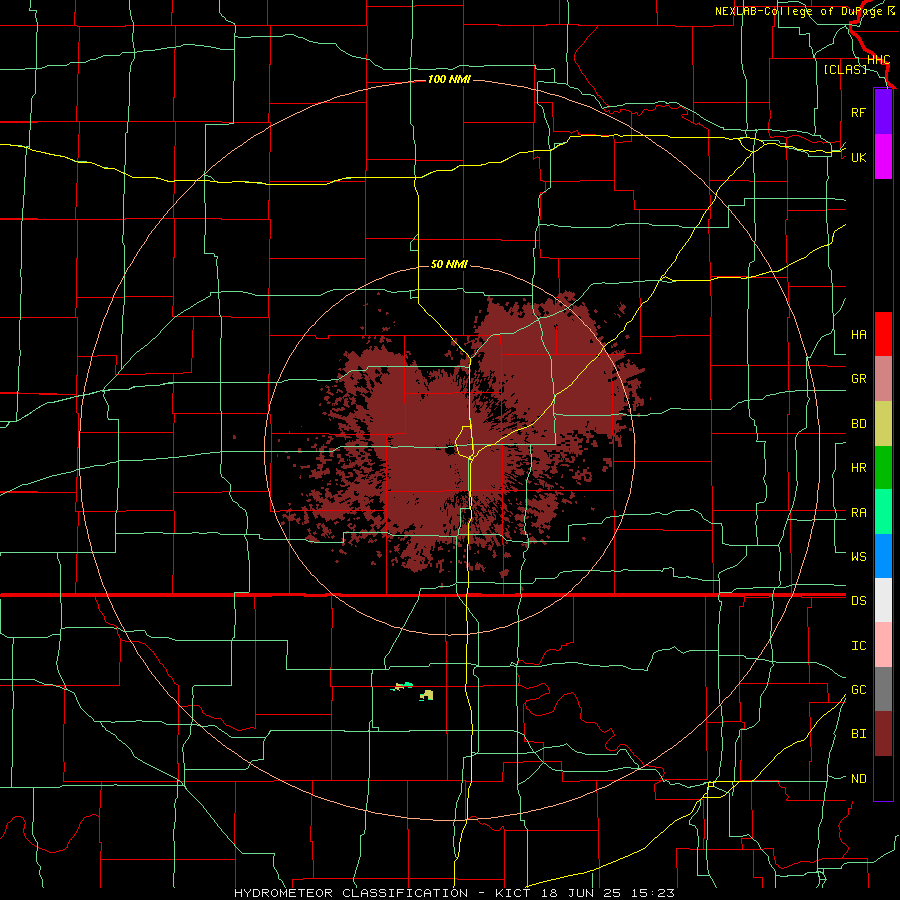Image resolution: width=900 pixels, height=900 pixels.
Task: Click the "100 NMI" range ring label
Action: pyautogui.click(x=449, y=79)
